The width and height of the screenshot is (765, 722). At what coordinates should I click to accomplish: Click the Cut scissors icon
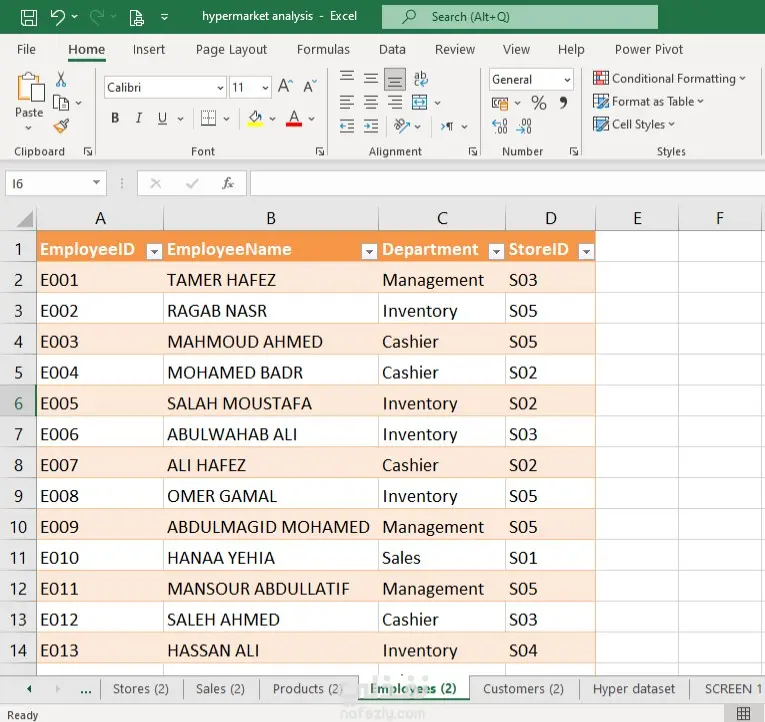(60, 79)
